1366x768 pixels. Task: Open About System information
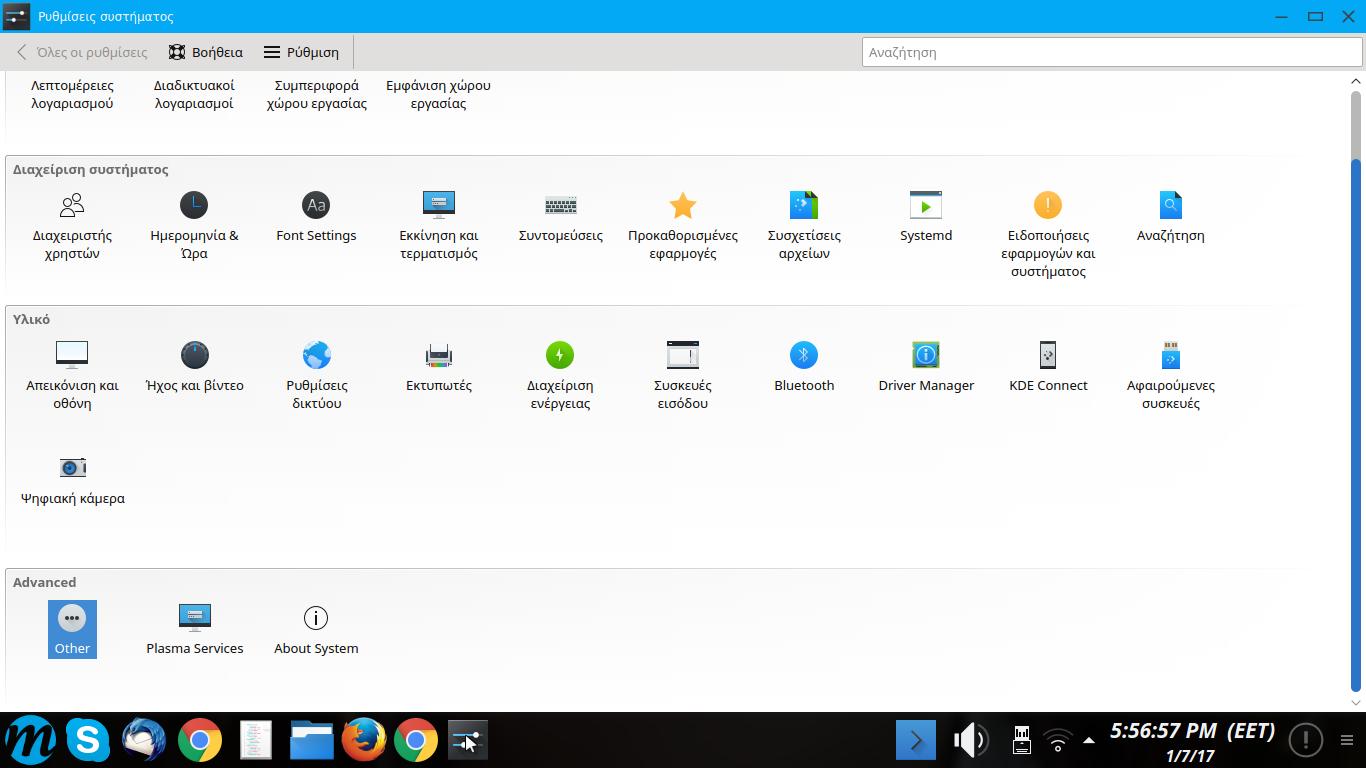click(316, 629)
